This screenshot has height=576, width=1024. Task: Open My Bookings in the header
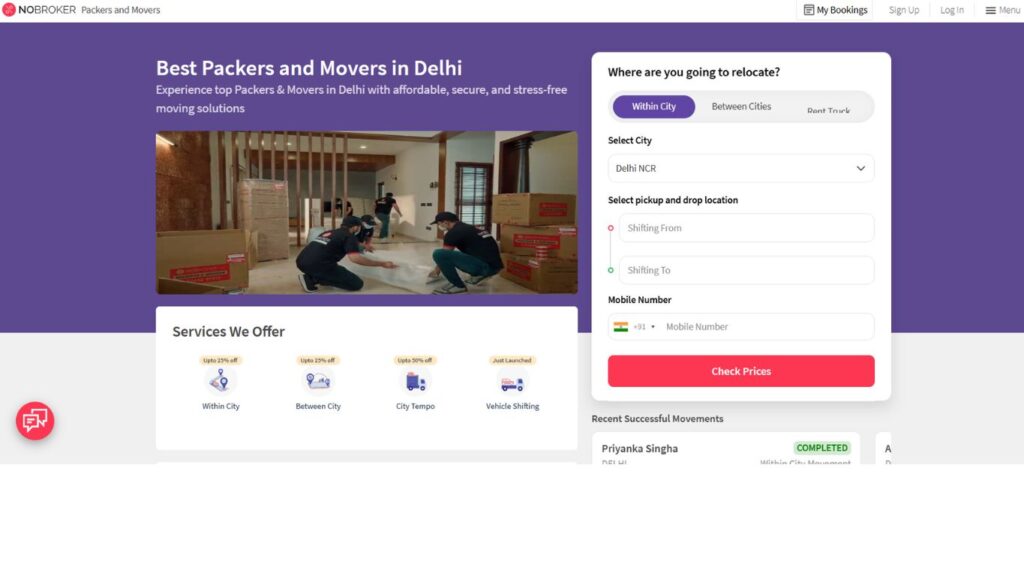[x=835, y=10]
